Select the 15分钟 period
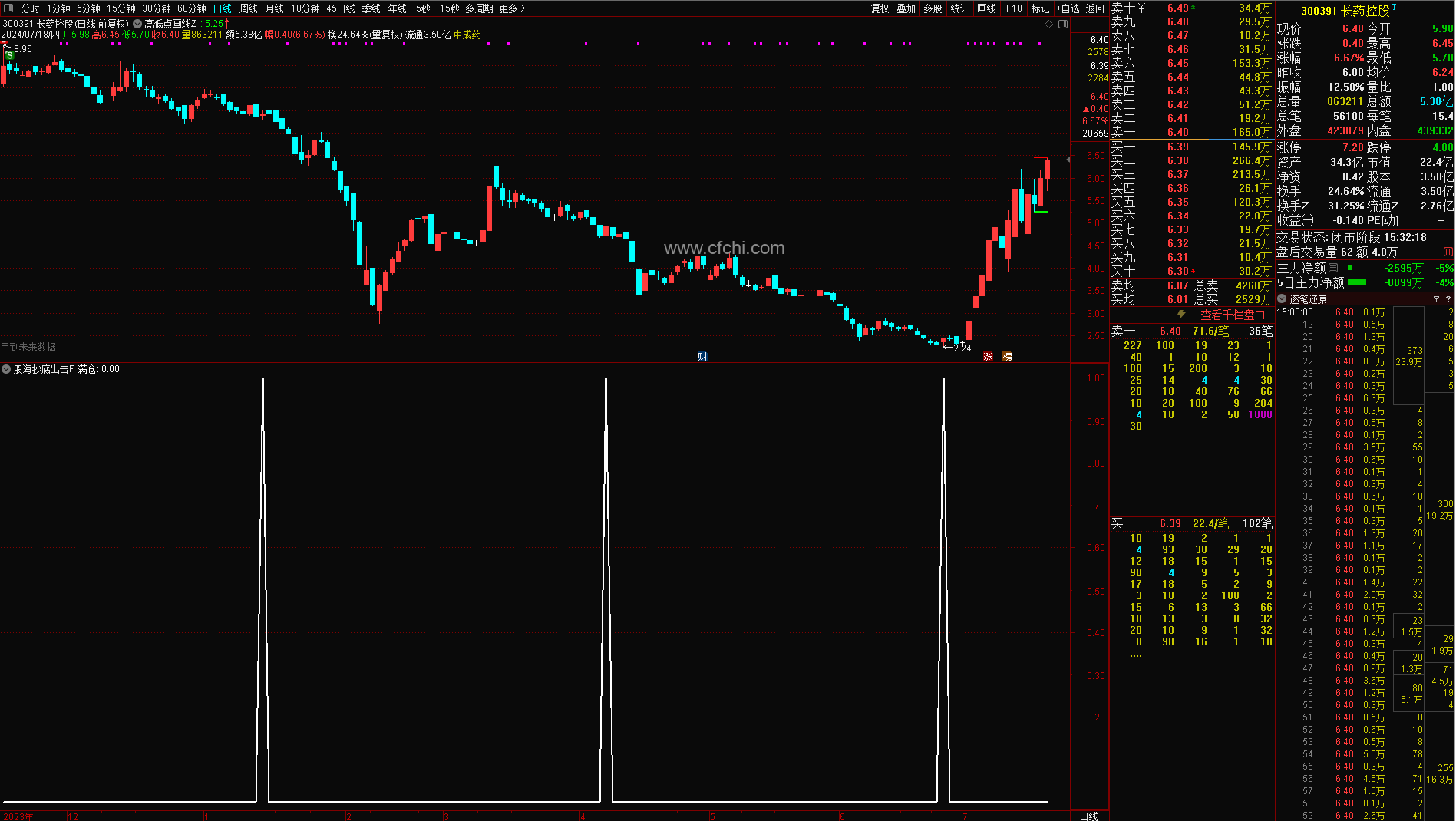 pos(121,8)
